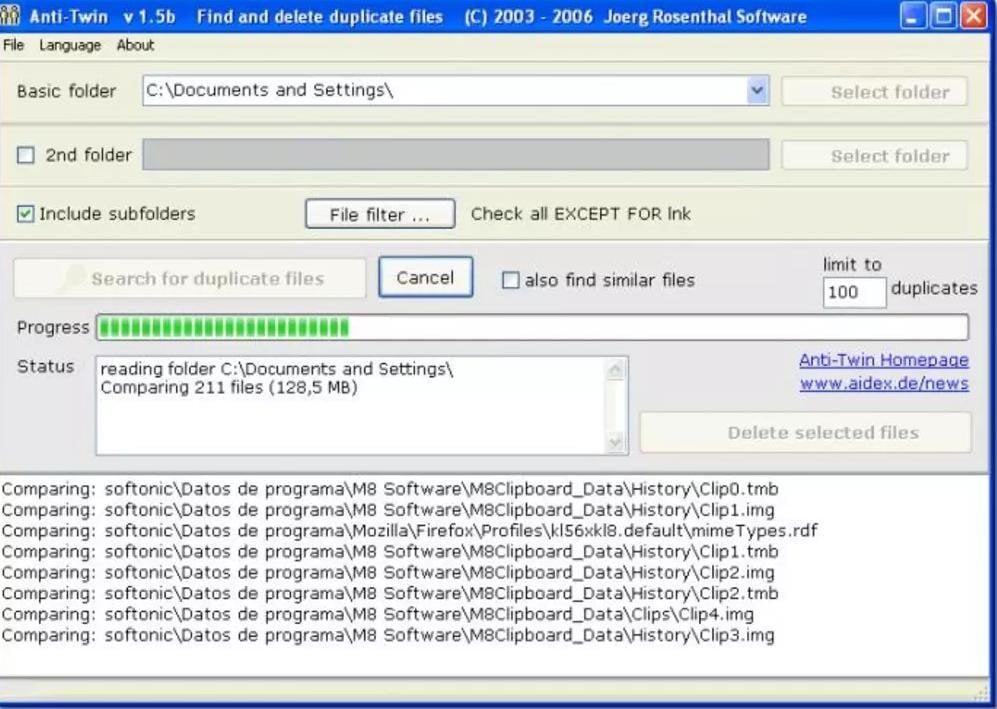Click the green Progress bar
Viewport: 997px width, 709px height.
pos(532,327)
